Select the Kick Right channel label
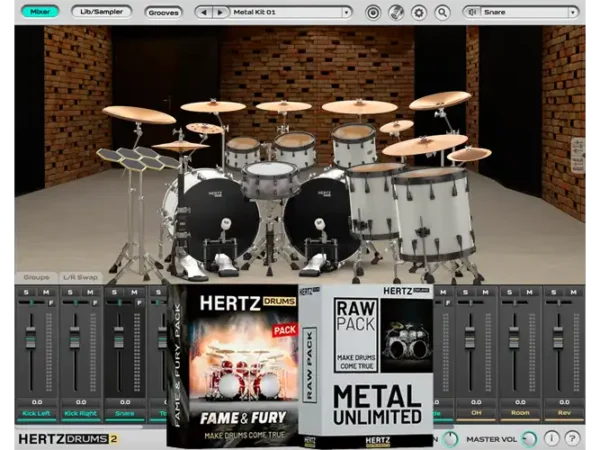This screenshot has height=450, width=600. (x=80, y=413)
